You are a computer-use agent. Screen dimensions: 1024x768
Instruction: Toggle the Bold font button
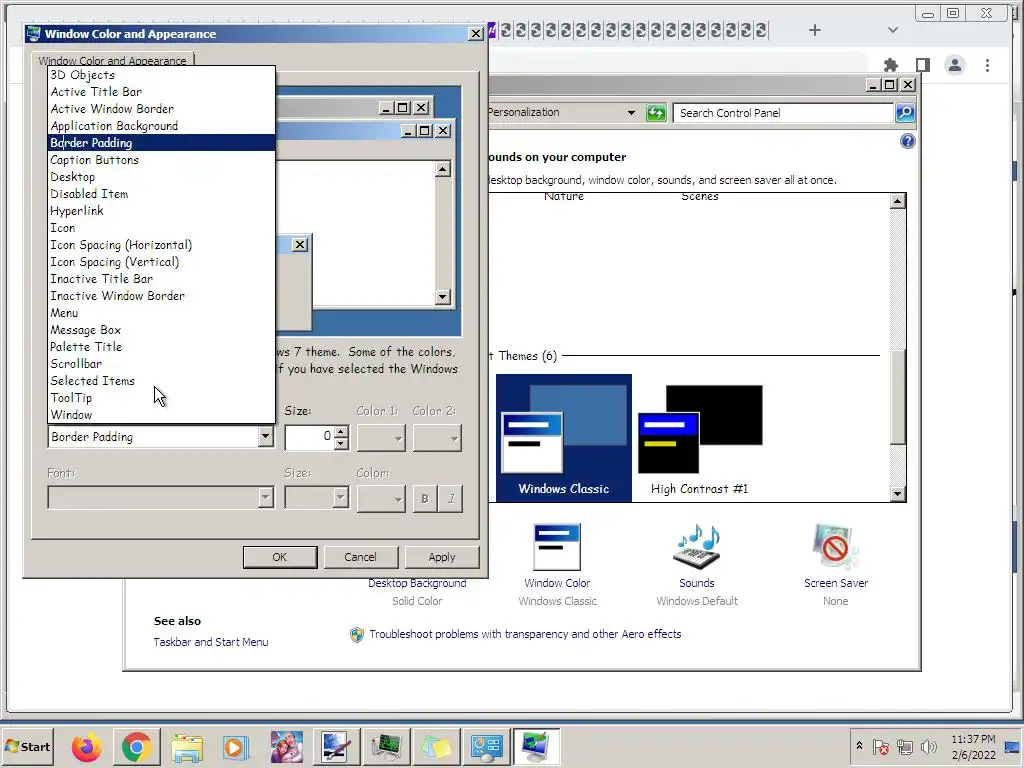coord(425,498)
